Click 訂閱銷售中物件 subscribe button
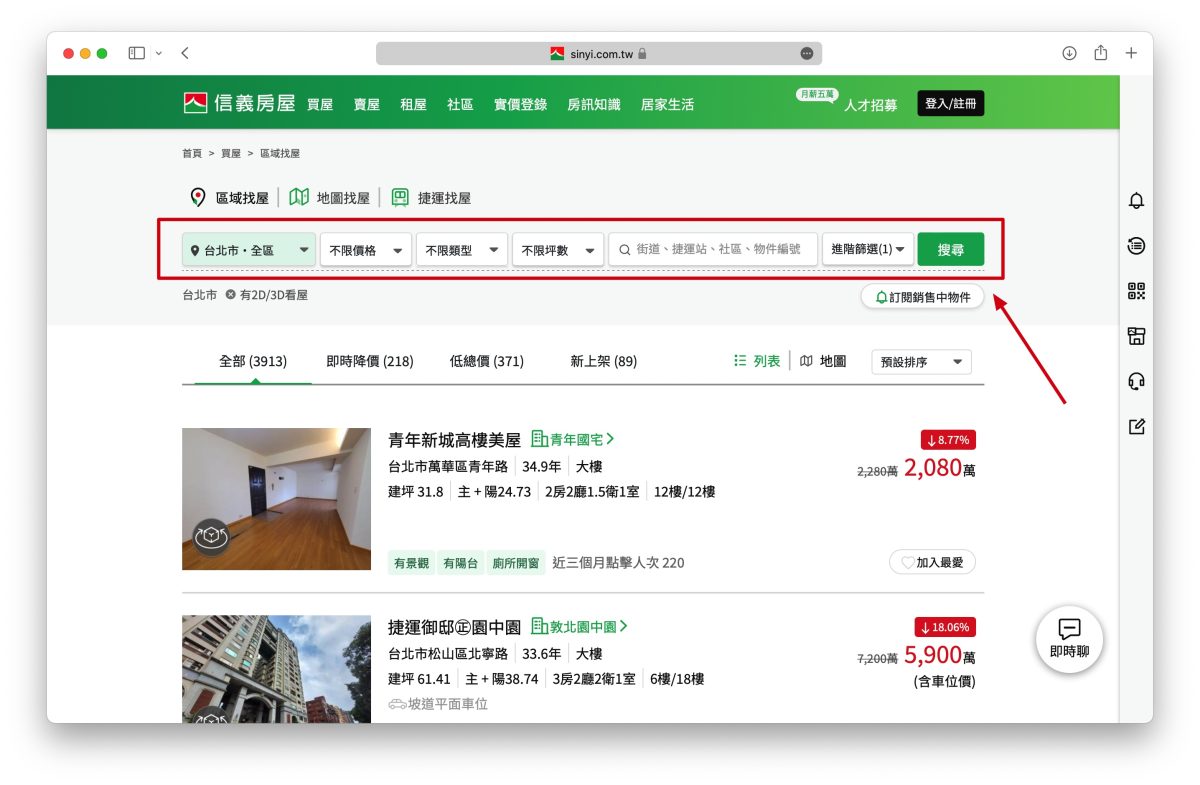The width and height of the screenshot is (1200, 785). (x=923, y=297)
